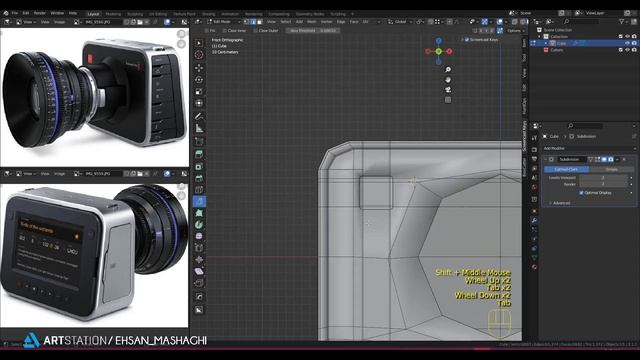Enable face select mode

(x=260, y=22)
